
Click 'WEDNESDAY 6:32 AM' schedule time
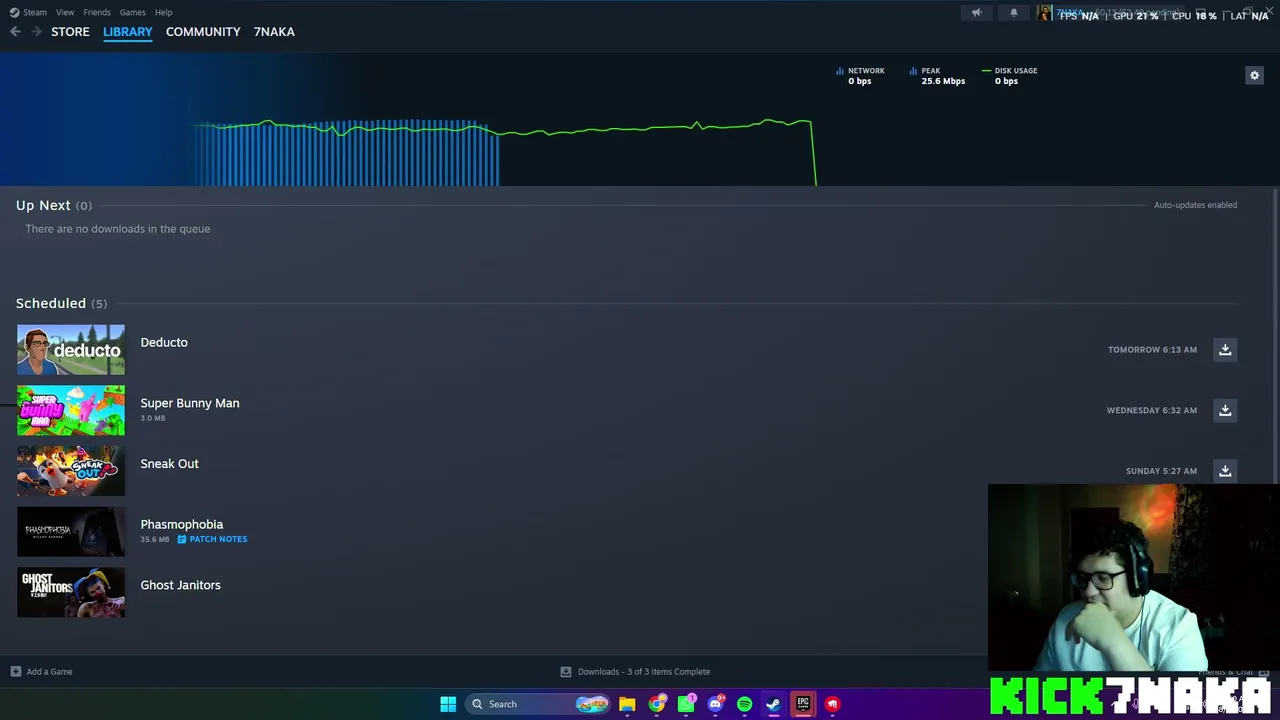click(1152, 410)
